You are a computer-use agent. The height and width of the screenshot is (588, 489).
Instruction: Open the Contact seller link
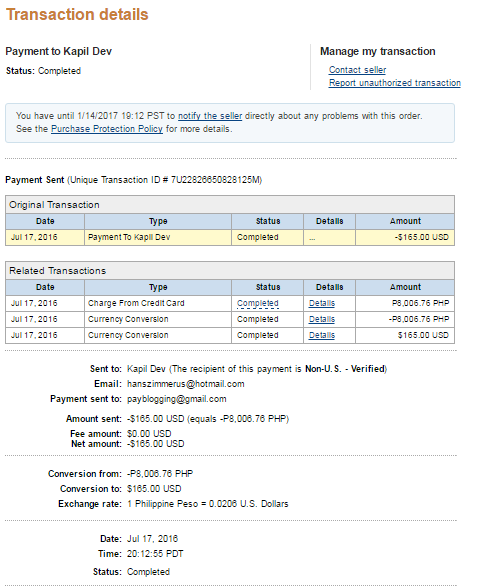pyautogui.click(x=357, y=70)
